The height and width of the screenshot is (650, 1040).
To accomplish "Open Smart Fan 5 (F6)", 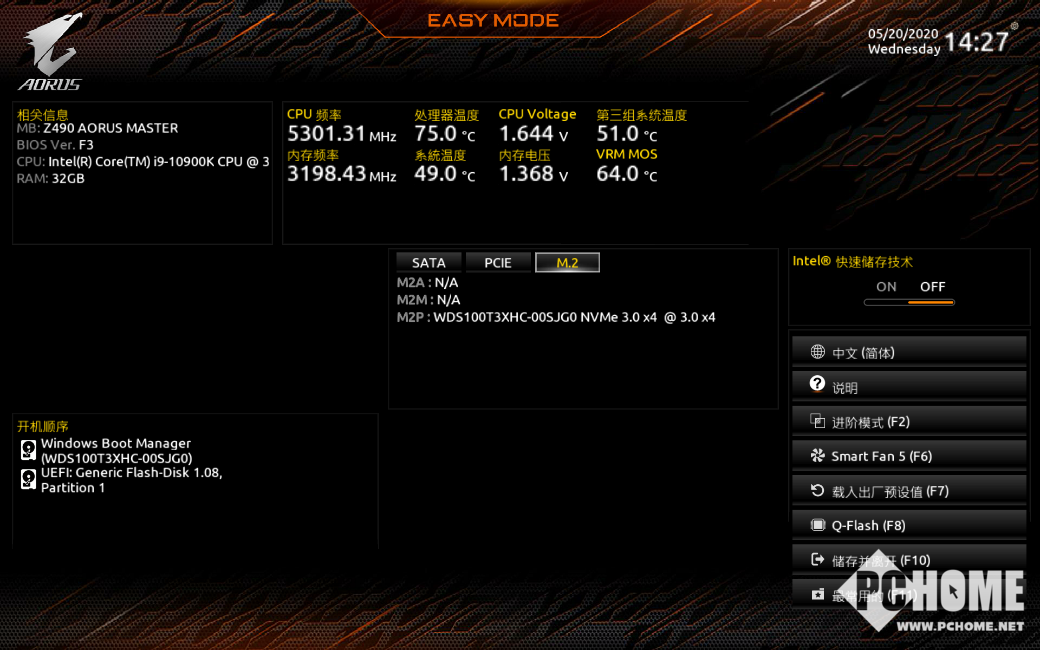I will point(909,456).
